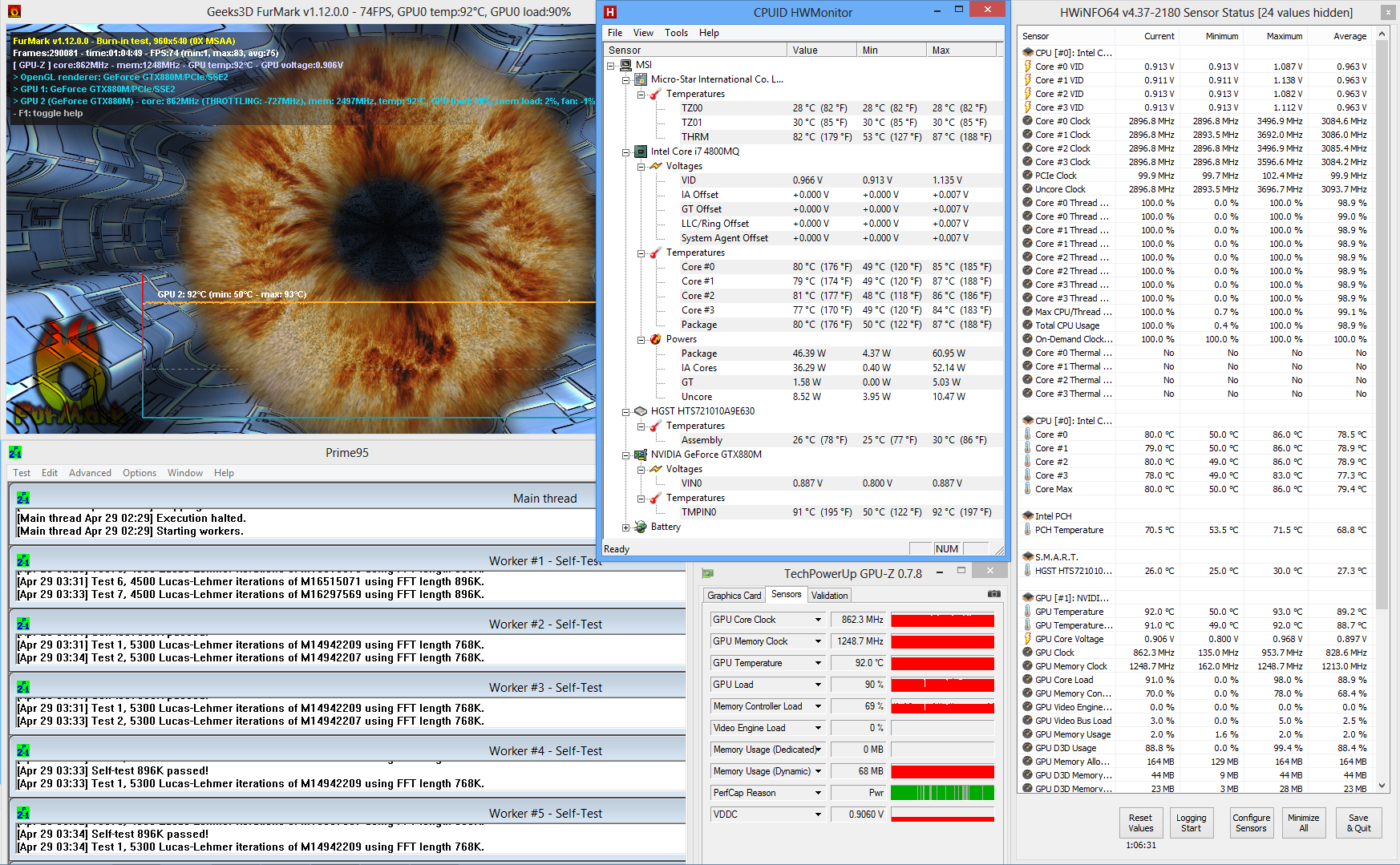Image resolution: width=1400 pixels, height=865 pixels.
Task: Select the Total CPU Usage row in HWiNFO
Action: 1196,325
